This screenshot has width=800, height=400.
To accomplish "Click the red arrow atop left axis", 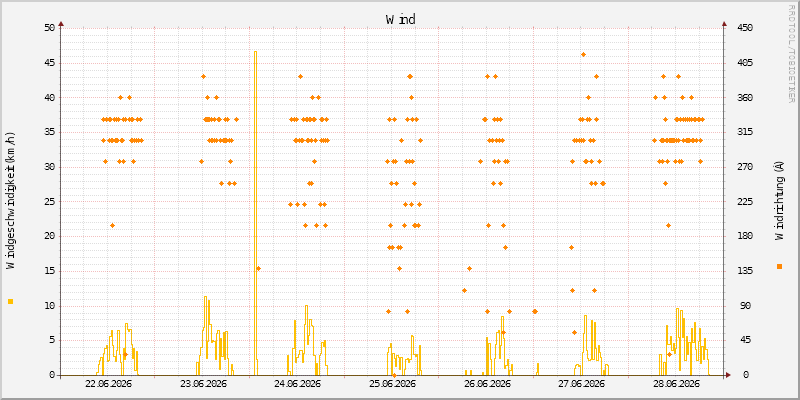I will point(61,23).
